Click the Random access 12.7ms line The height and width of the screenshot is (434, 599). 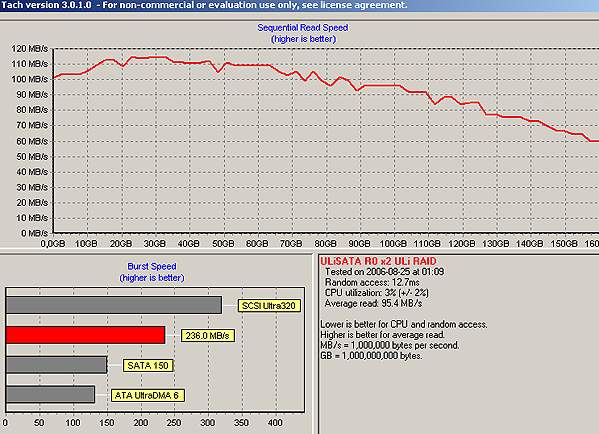coord(372,282)
